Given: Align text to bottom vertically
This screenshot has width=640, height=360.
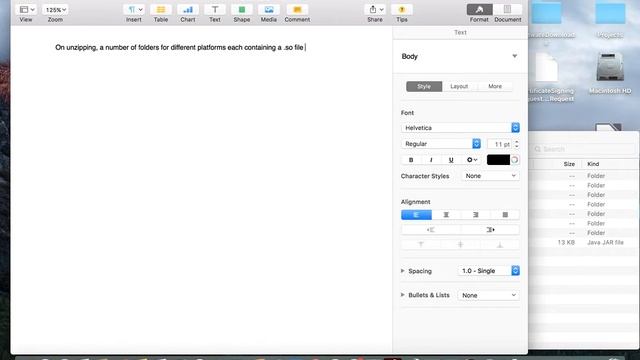Looking at the screenshot, I should pyautogui.click(x=500, y=244).
